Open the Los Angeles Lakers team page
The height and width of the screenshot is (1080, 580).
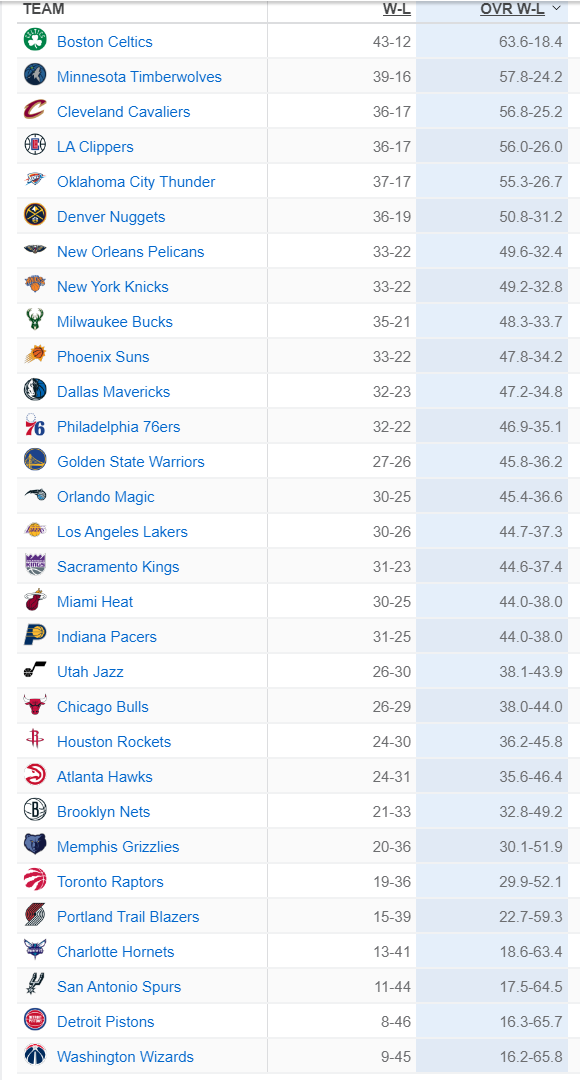(121, 532)
